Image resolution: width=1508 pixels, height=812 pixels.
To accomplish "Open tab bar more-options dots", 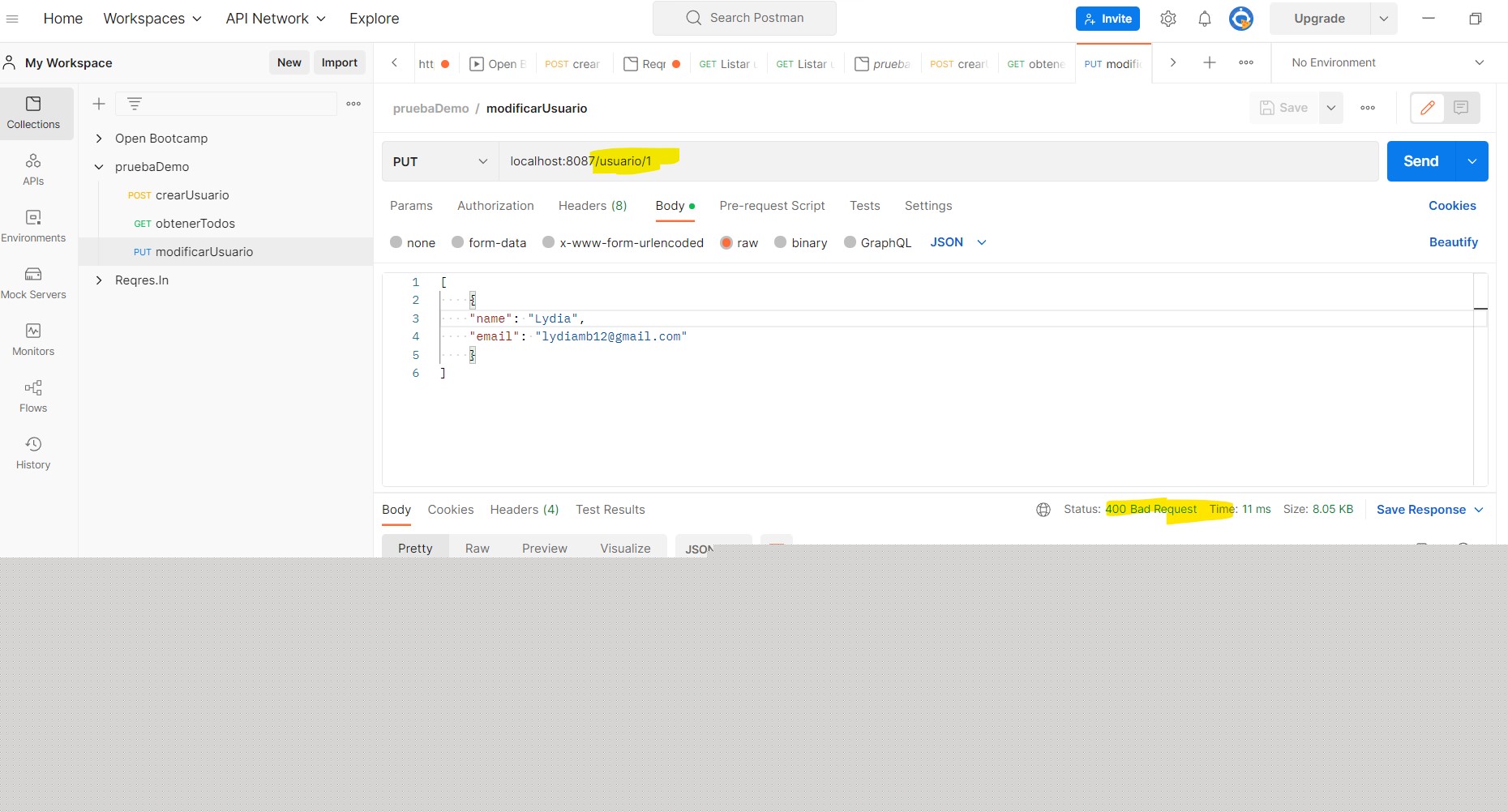I will point(1246,62).
